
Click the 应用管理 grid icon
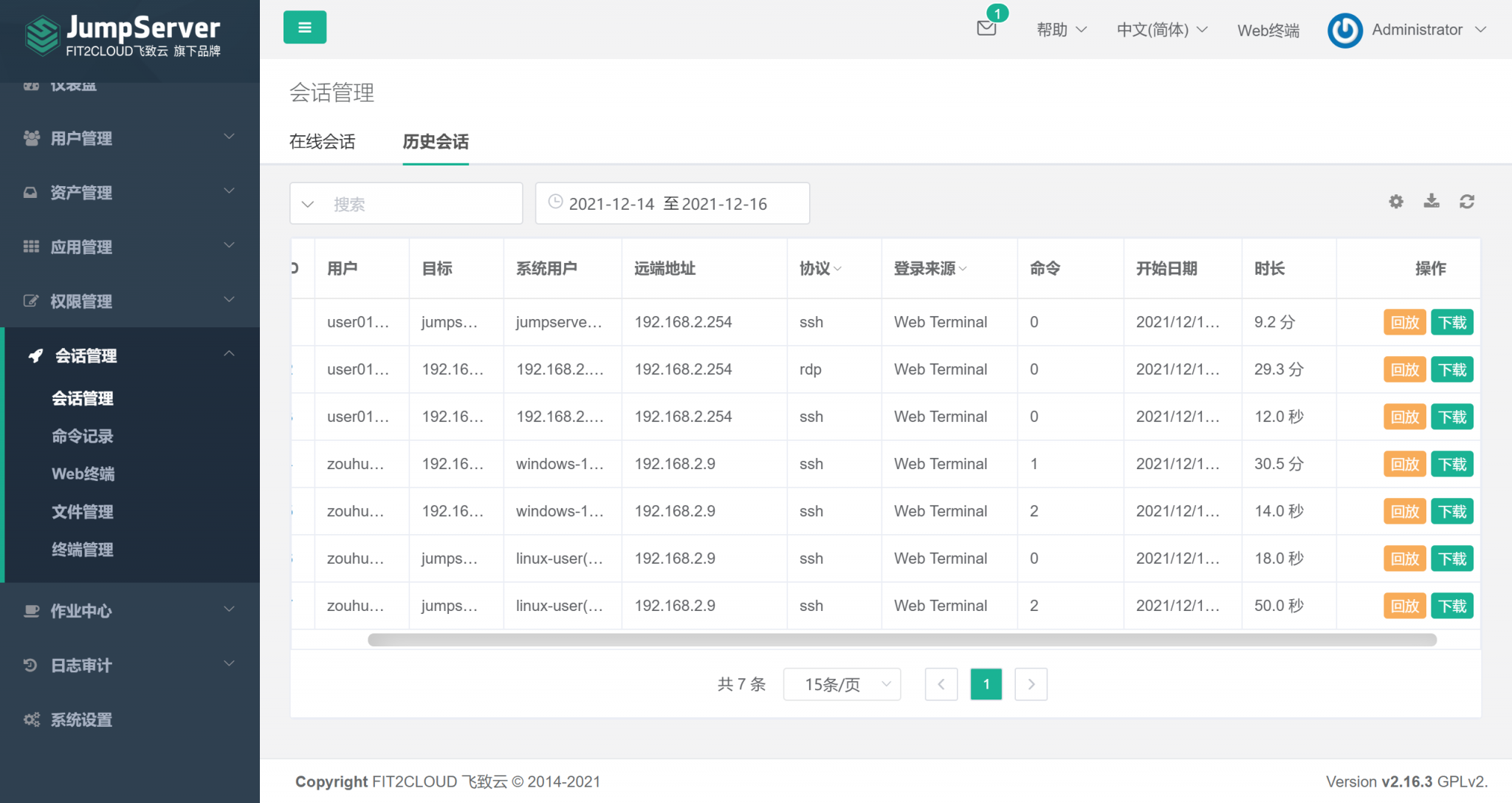tap(31, 247)
